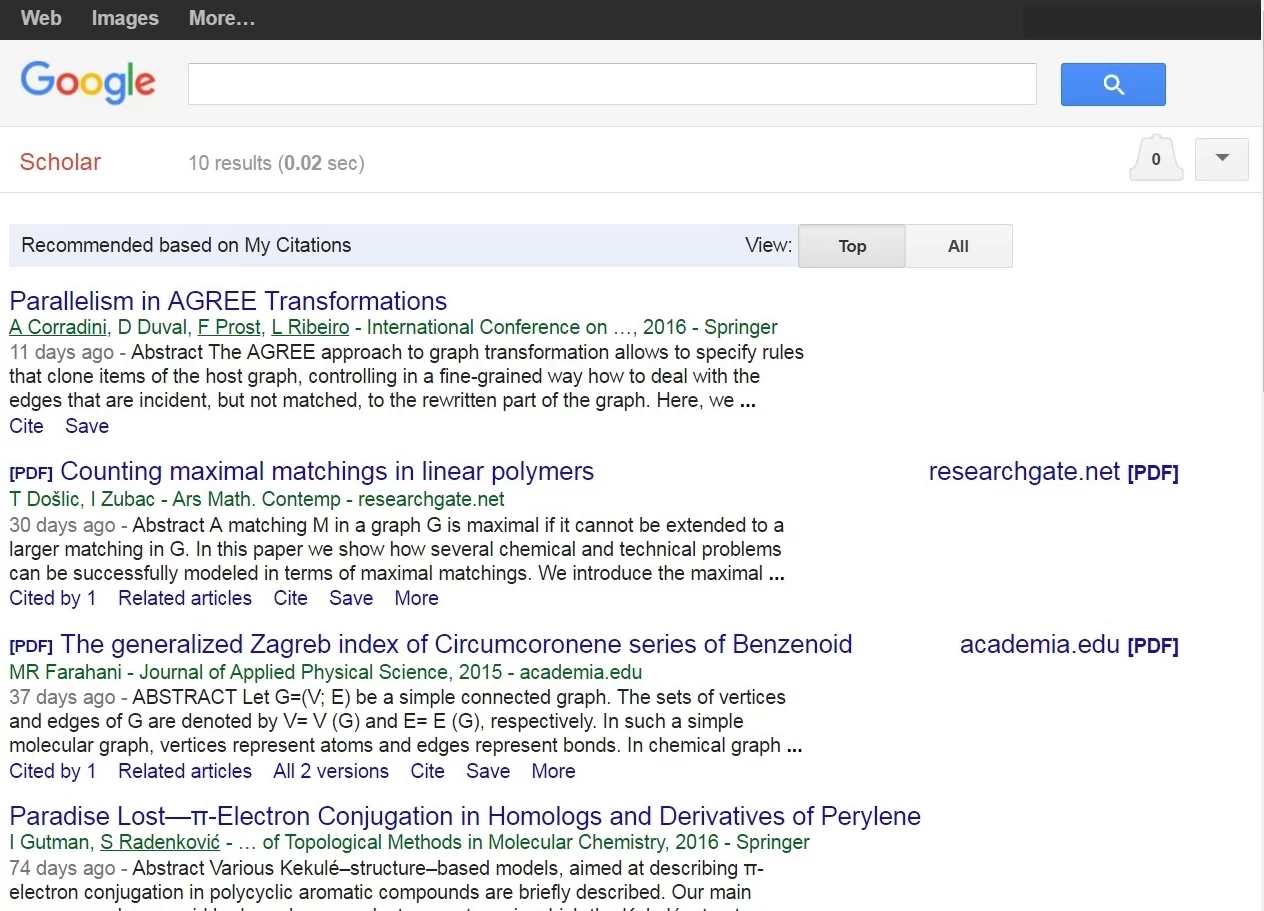Save the AGREE Transformations paper

[87, 426]
